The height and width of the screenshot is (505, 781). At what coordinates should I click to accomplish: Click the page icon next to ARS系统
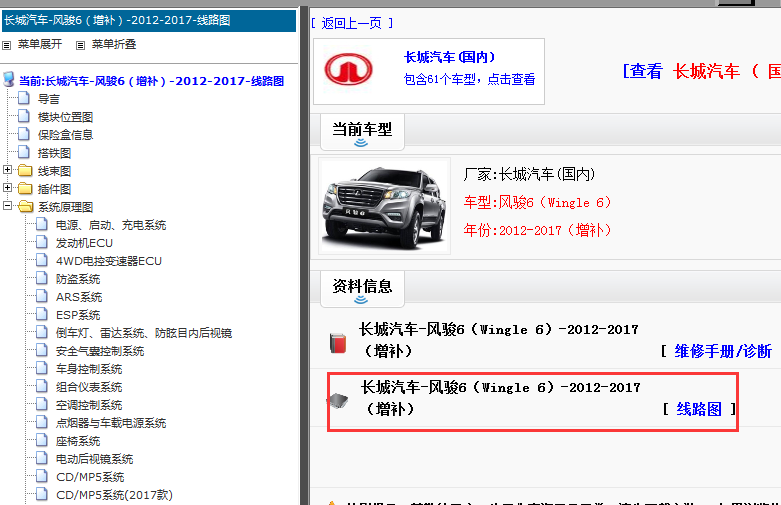[42, 296]
